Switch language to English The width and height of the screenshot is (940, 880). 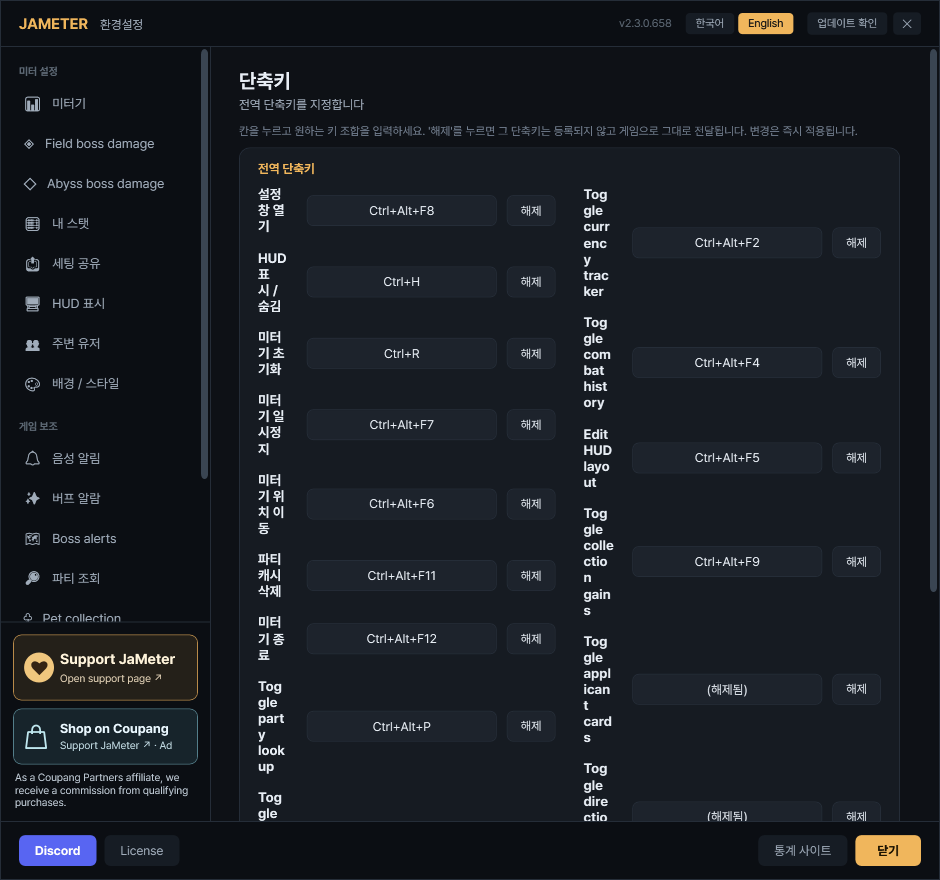point(766,23)
